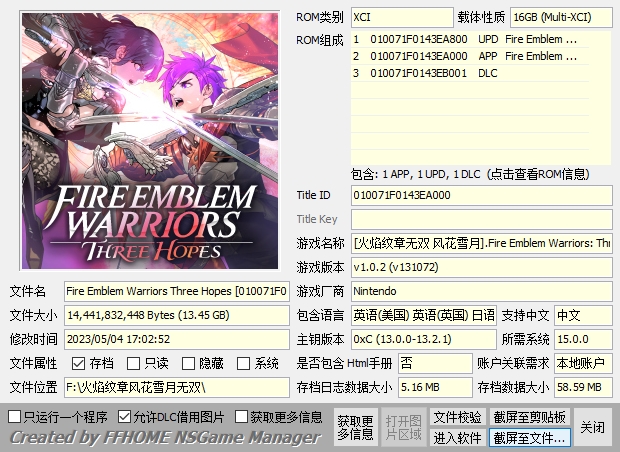Click the 点击查看ROM信息 link text
Viewport: 620px width, 452px height.
pyautogui.click(x=538, y=174)
